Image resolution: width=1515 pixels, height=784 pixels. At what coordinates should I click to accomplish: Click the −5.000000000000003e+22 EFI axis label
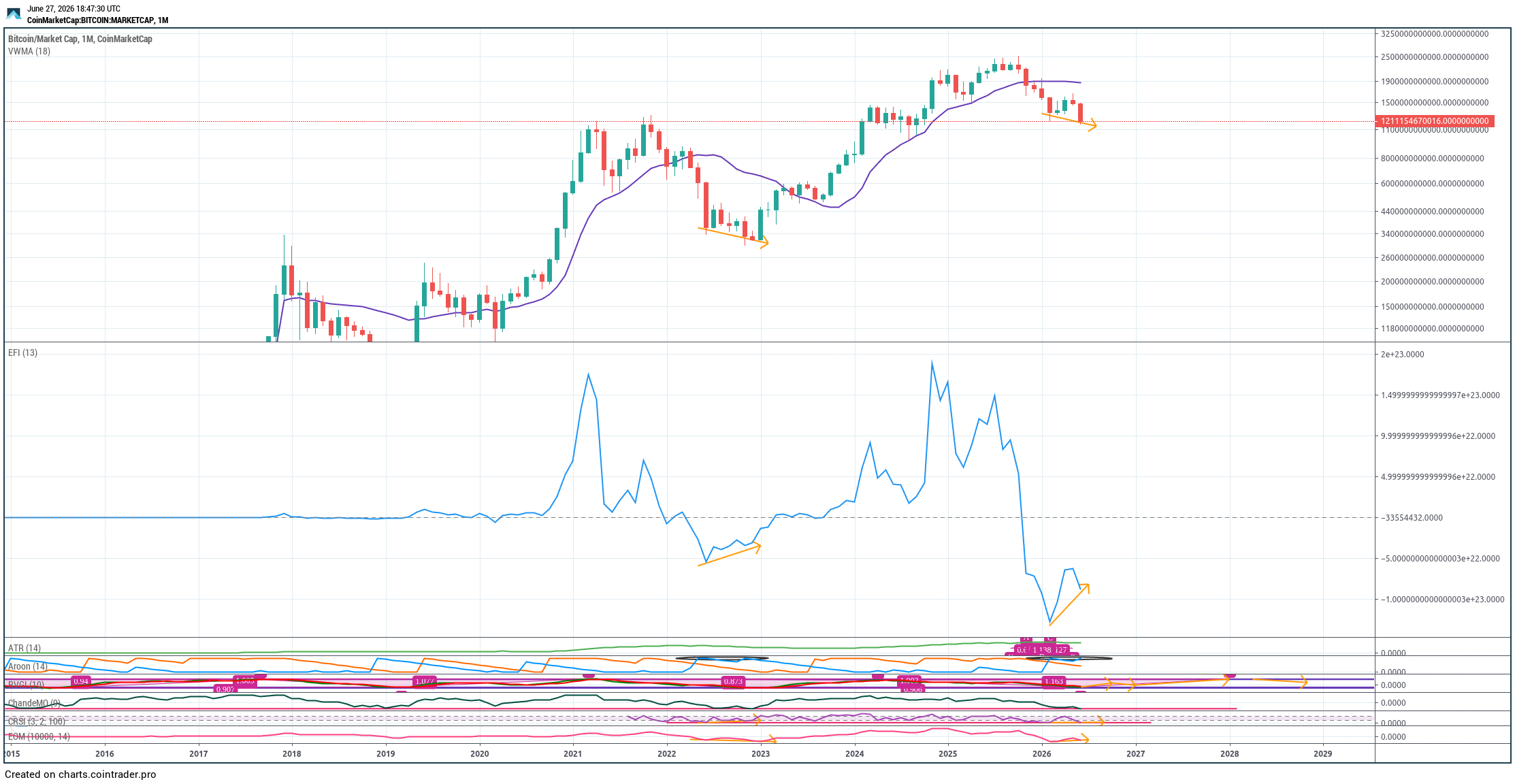point(1439,558)
